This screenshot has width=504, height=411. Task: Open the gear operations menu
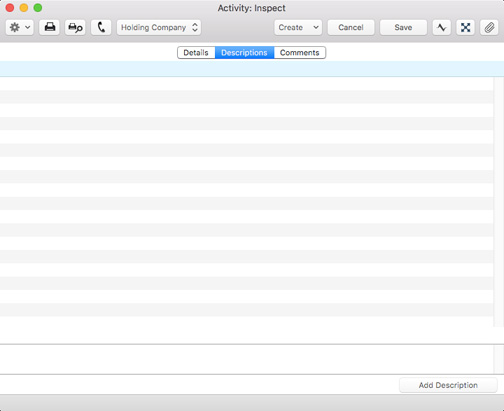coord(19,27)
